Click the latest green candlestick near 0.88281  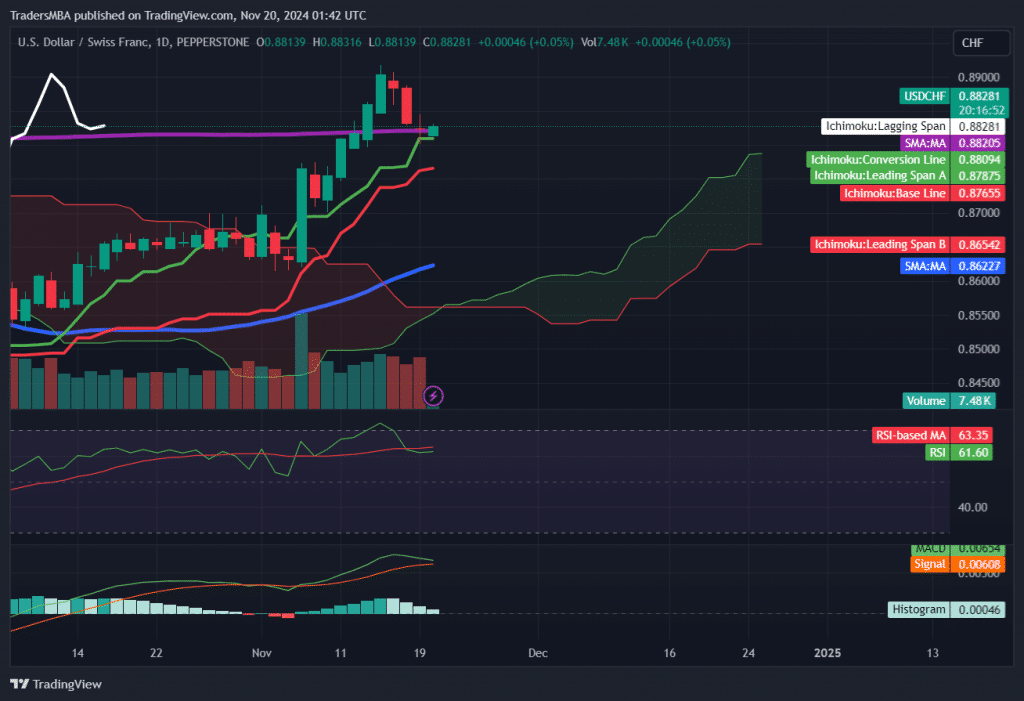click(x=433, y=130)
